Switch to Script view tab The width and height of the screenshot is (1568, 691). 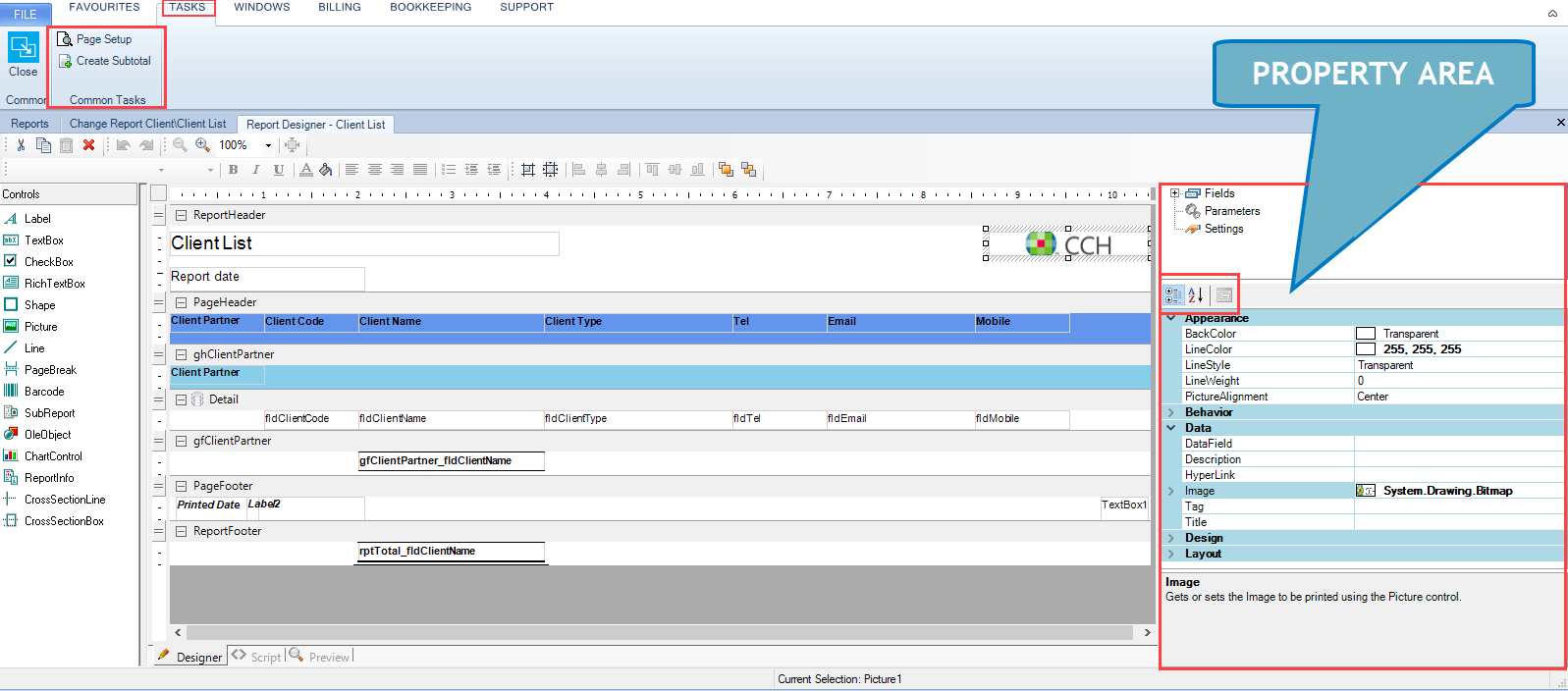257,657
